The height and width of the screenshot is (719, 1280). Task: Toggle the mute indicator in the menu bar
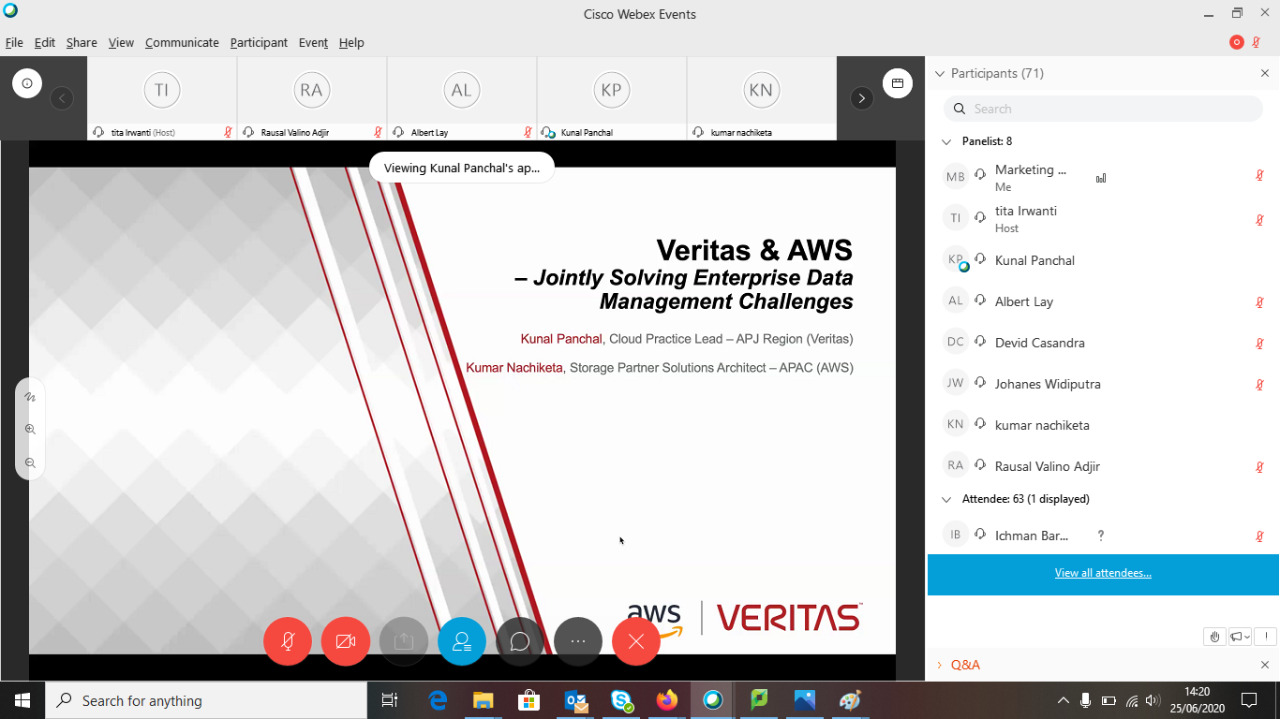1256,42
